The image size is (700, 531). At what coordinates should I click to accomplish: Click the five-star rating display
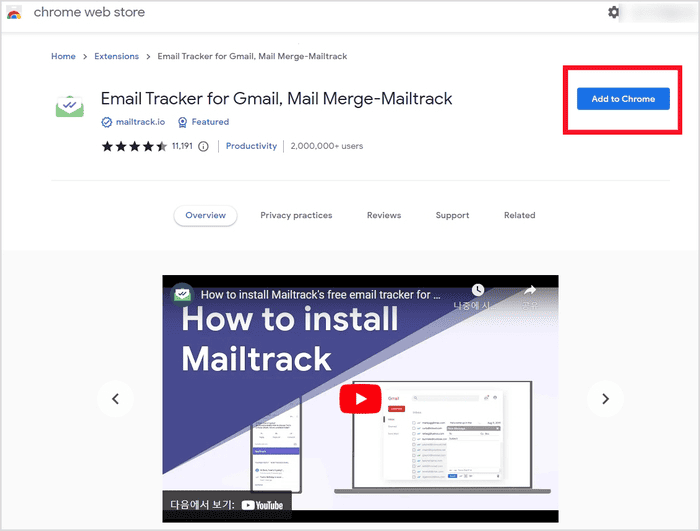pos(134,146)
